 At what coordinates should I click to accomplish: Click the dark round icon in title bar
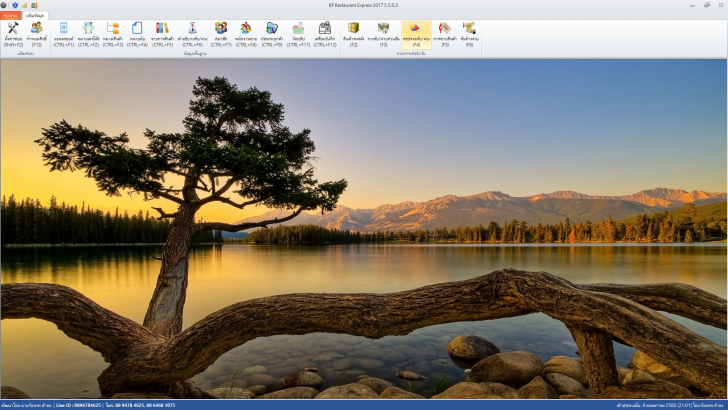[x=5, y=5]
